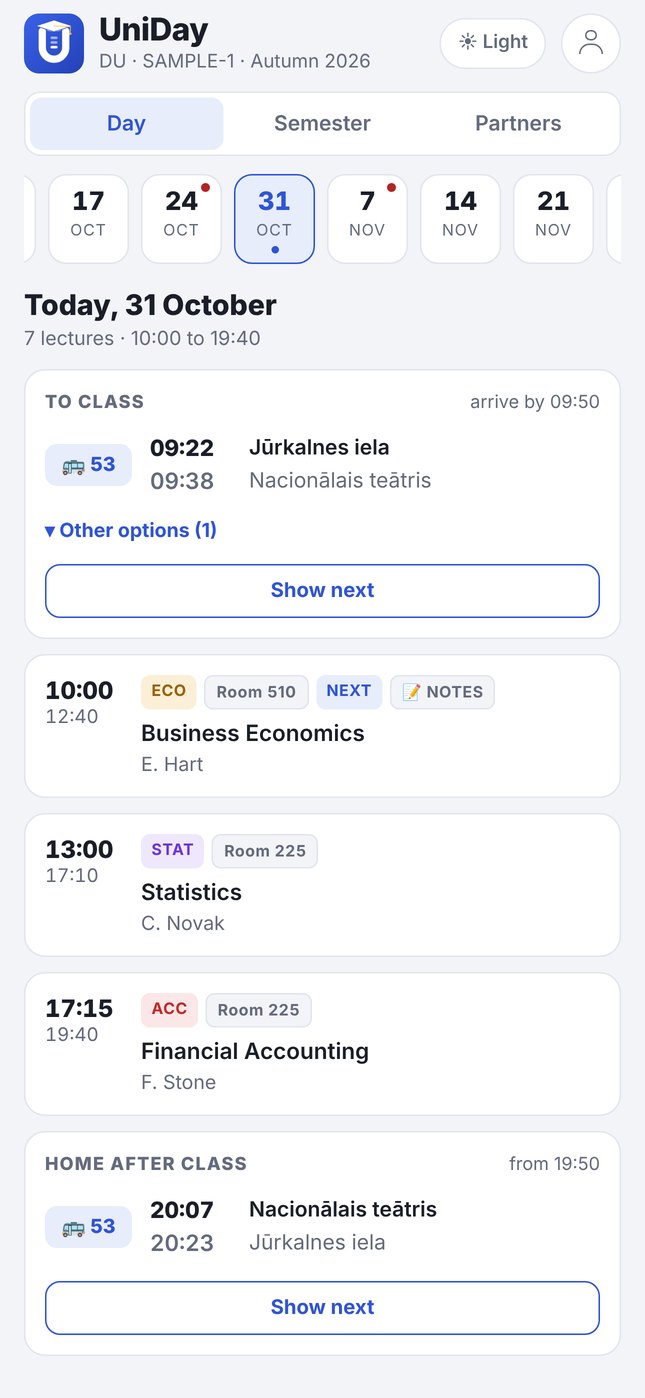Screen dimensions: 645x1398
Task: Choose the 17 Oct date
Action: 88,219
